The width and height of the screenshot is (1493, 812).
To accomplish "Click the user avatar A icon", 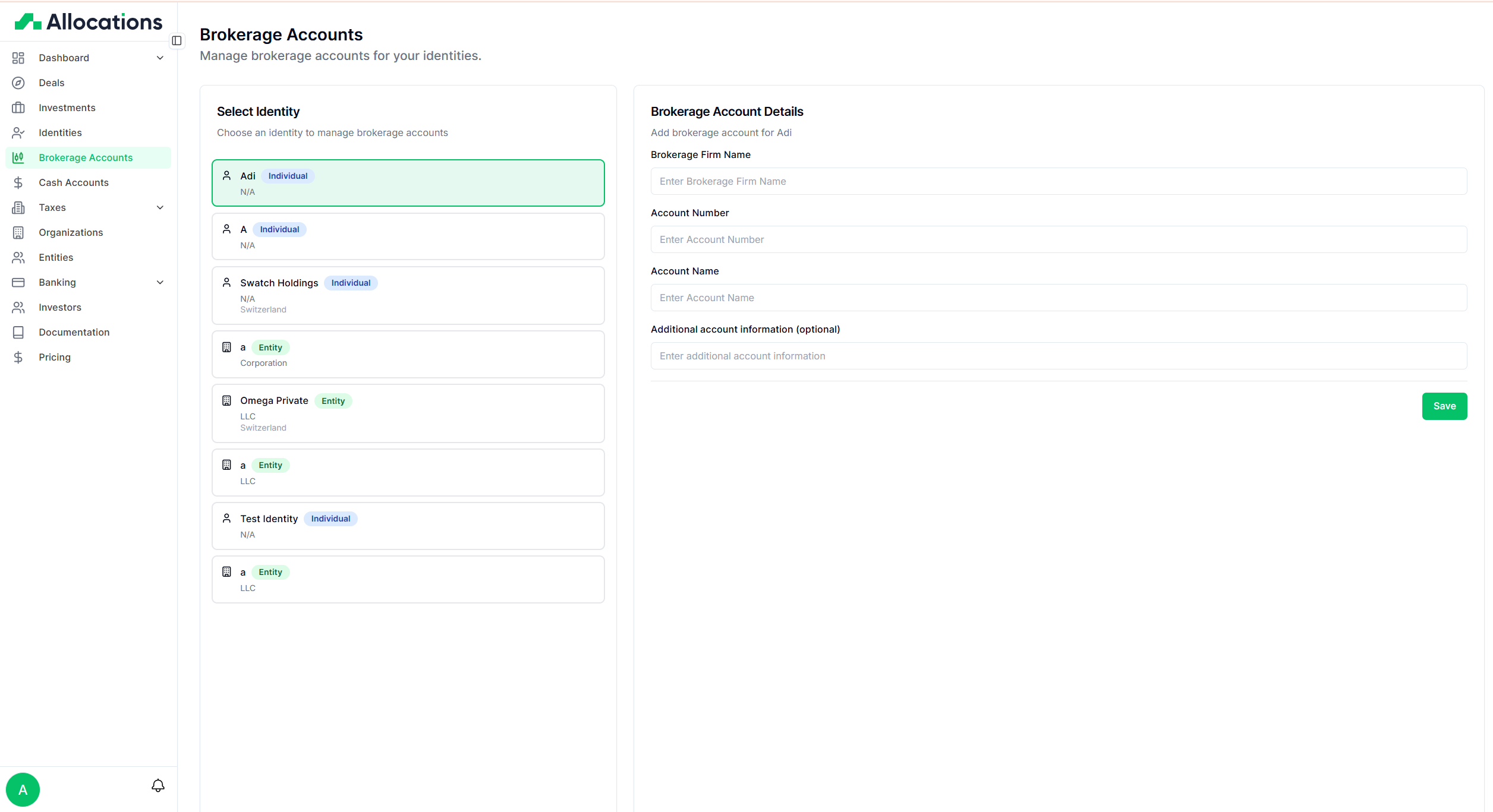I will point(23,789).
